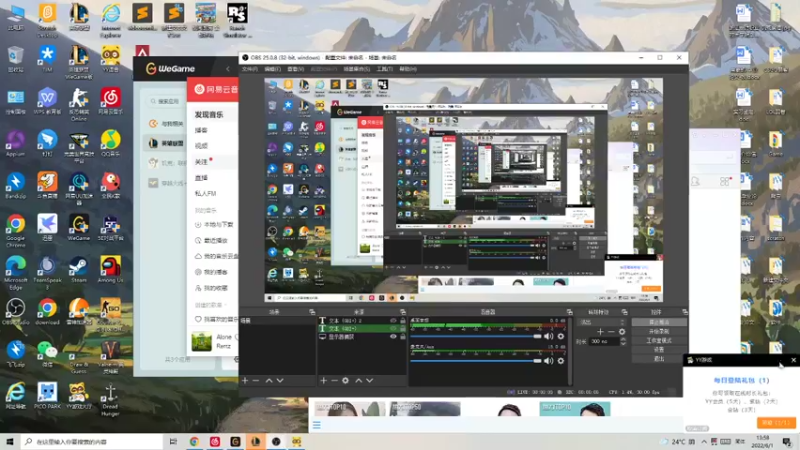Show hidden system tray icons chevron
The image size is (800, 450).
(704, 442)
